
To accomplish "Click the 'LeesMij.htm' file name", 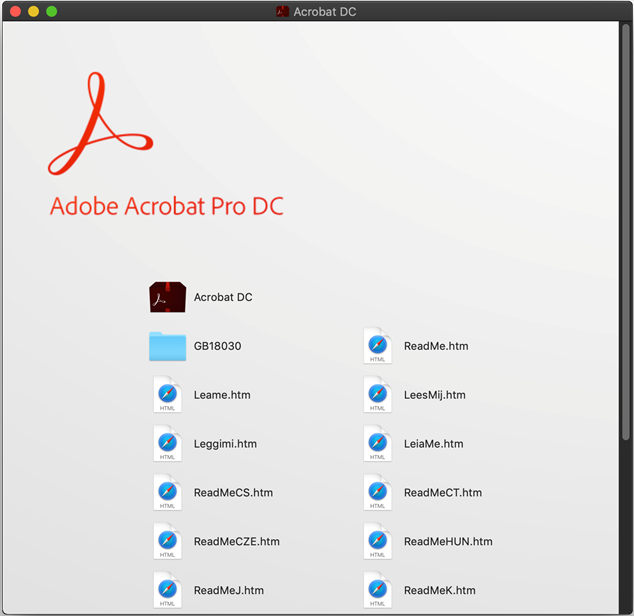I will point(435,395).
